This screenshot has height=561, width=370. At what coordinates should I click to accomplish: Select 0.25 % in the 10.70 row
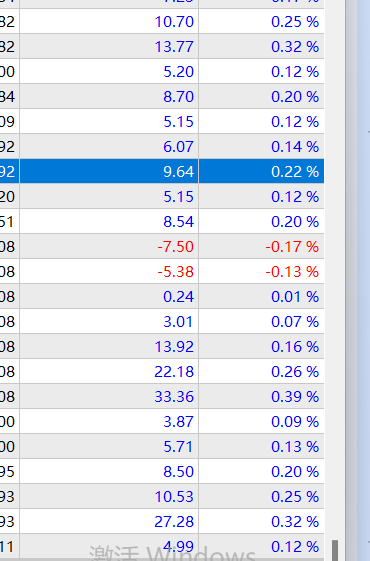(295, 22)
